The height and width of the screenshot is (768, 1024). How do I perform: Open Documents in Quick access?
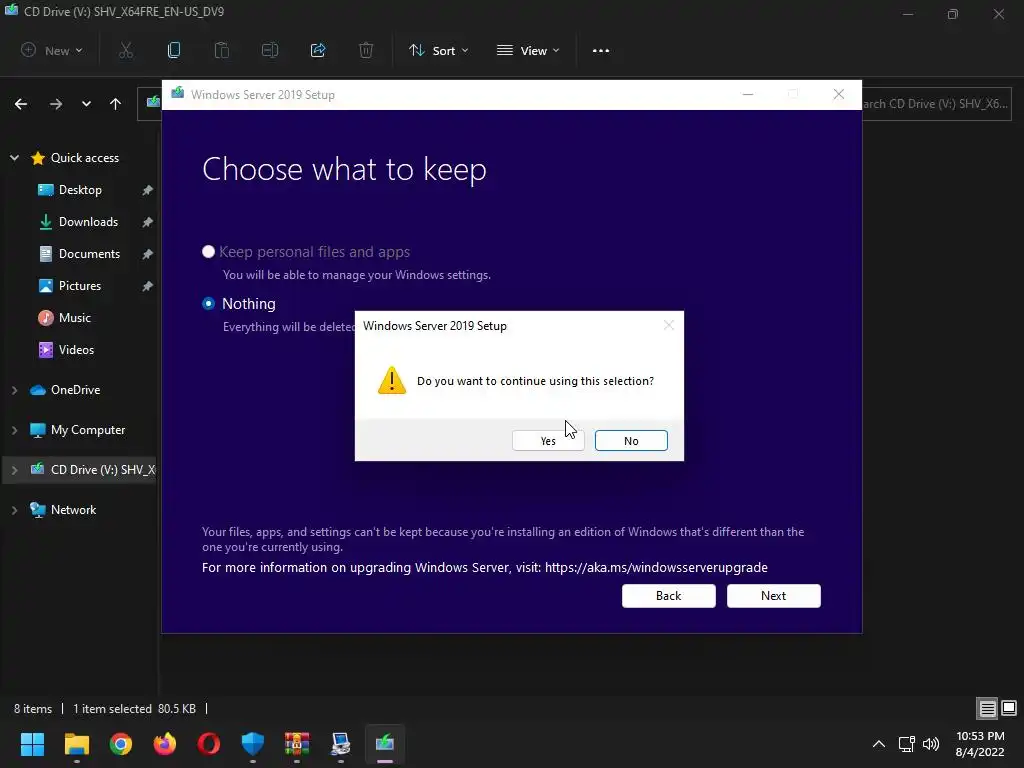tap(89, 254)
